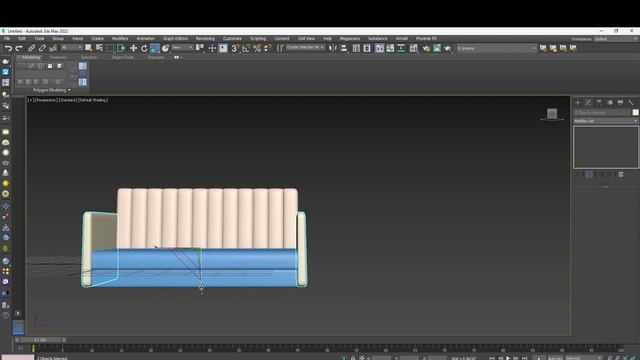
Task: Open the Modify command panel tab
Action: click(x=588, y=102)
